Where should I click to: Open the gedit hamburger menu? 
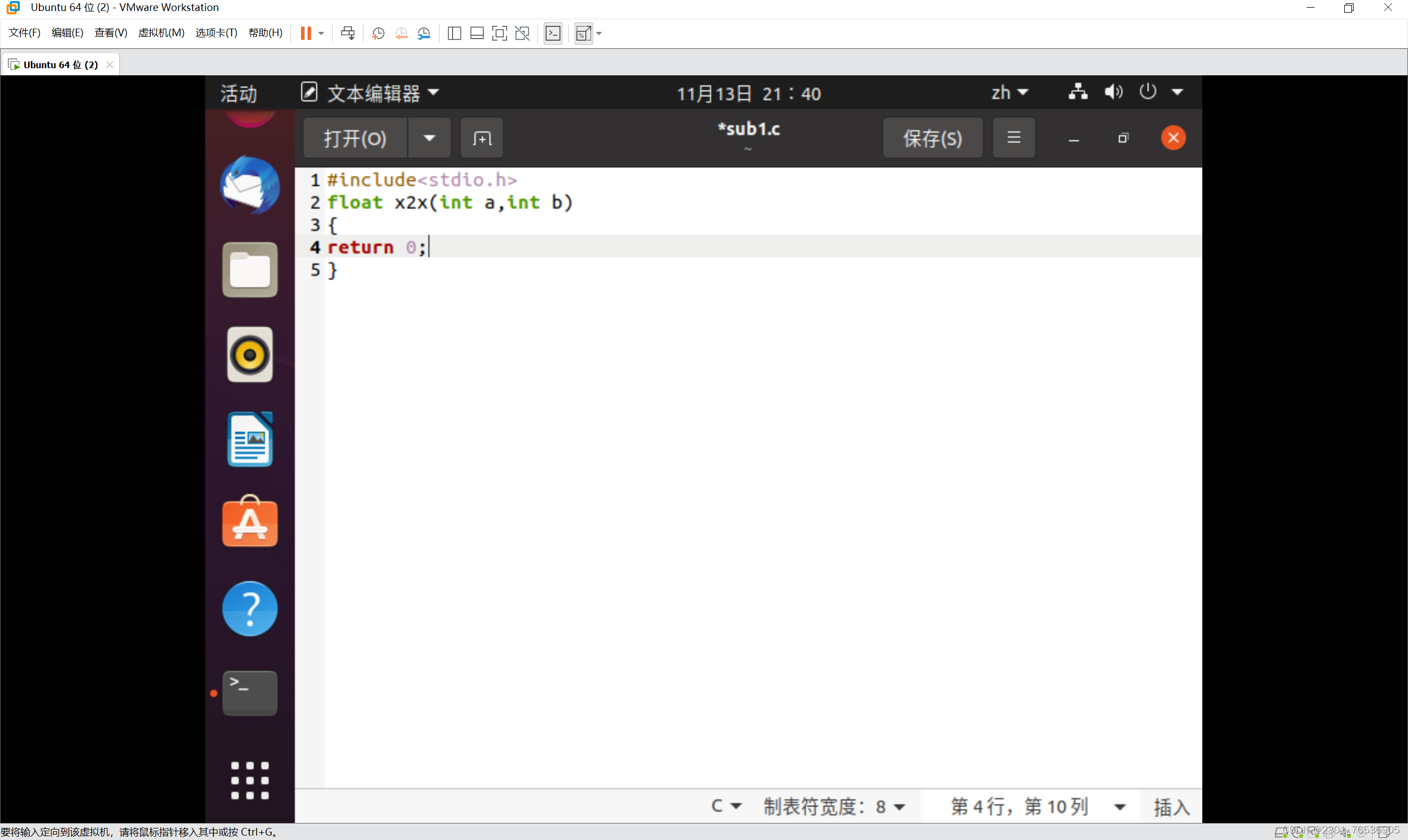pyautogui.click(x=1014, y=137)
